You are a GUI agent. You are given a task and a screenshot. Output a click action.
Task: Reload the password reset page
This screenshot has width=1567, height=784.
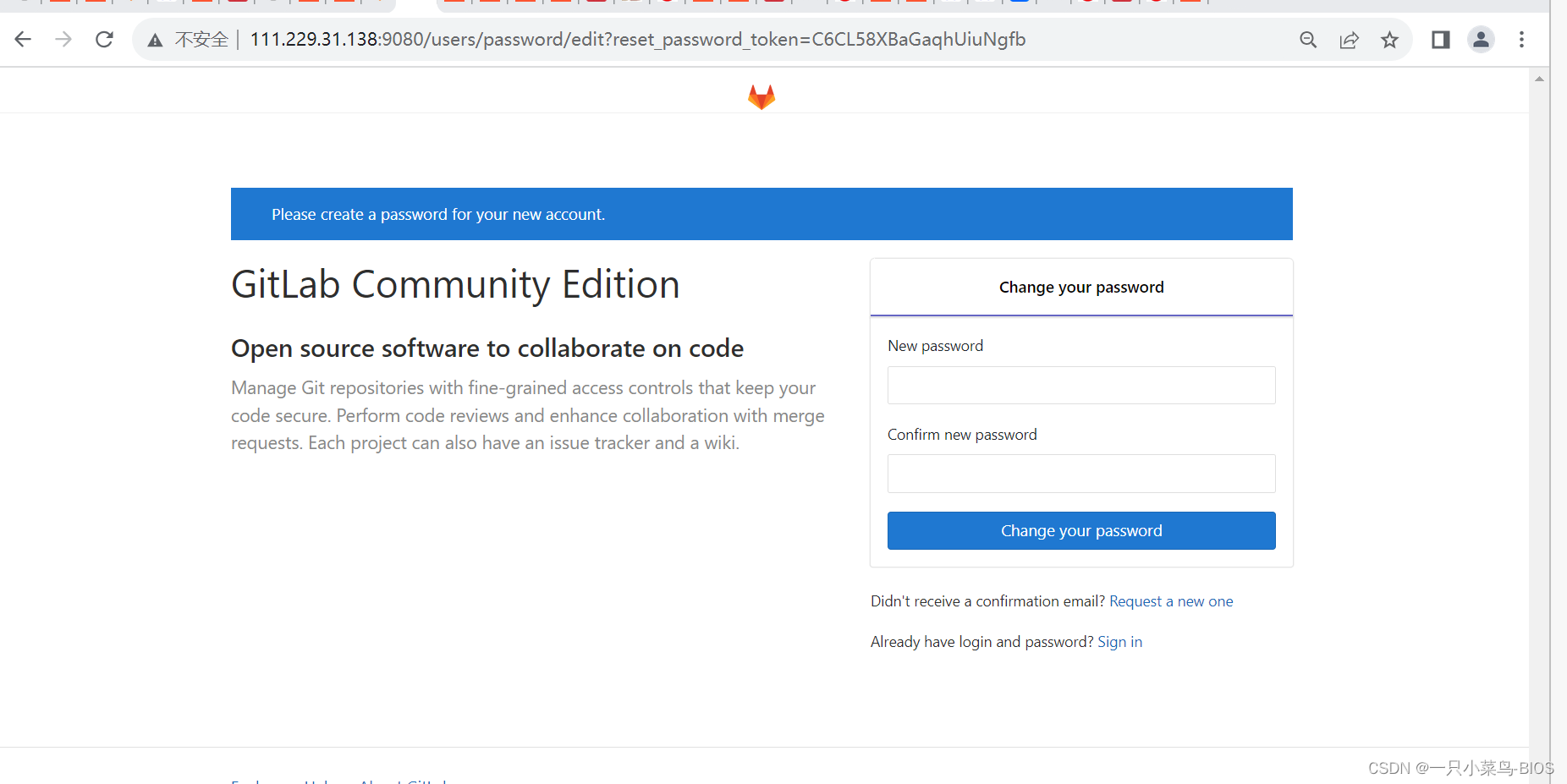pos(104,39)
